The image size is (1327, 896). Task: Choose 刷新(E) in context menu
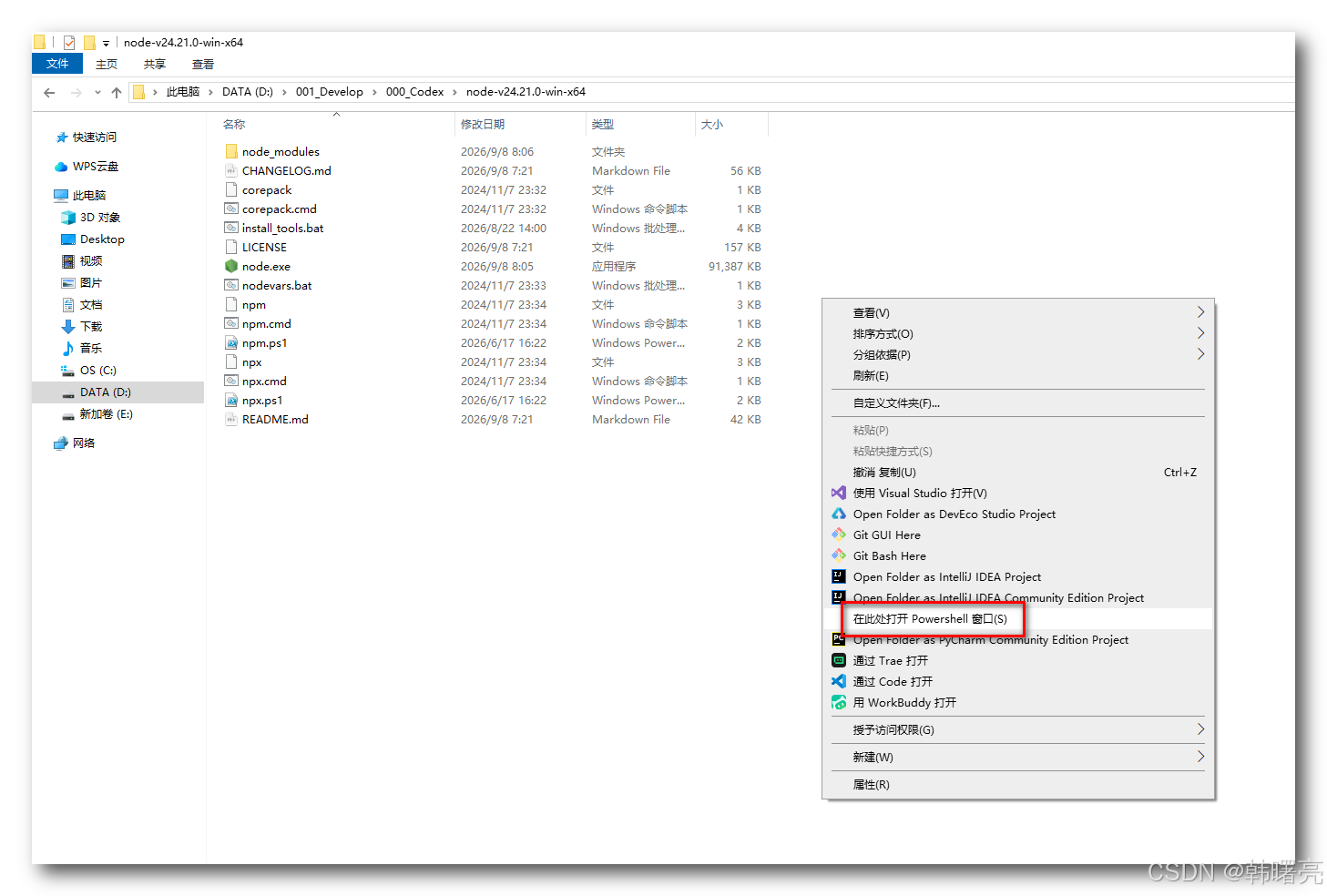point(1018,375)
